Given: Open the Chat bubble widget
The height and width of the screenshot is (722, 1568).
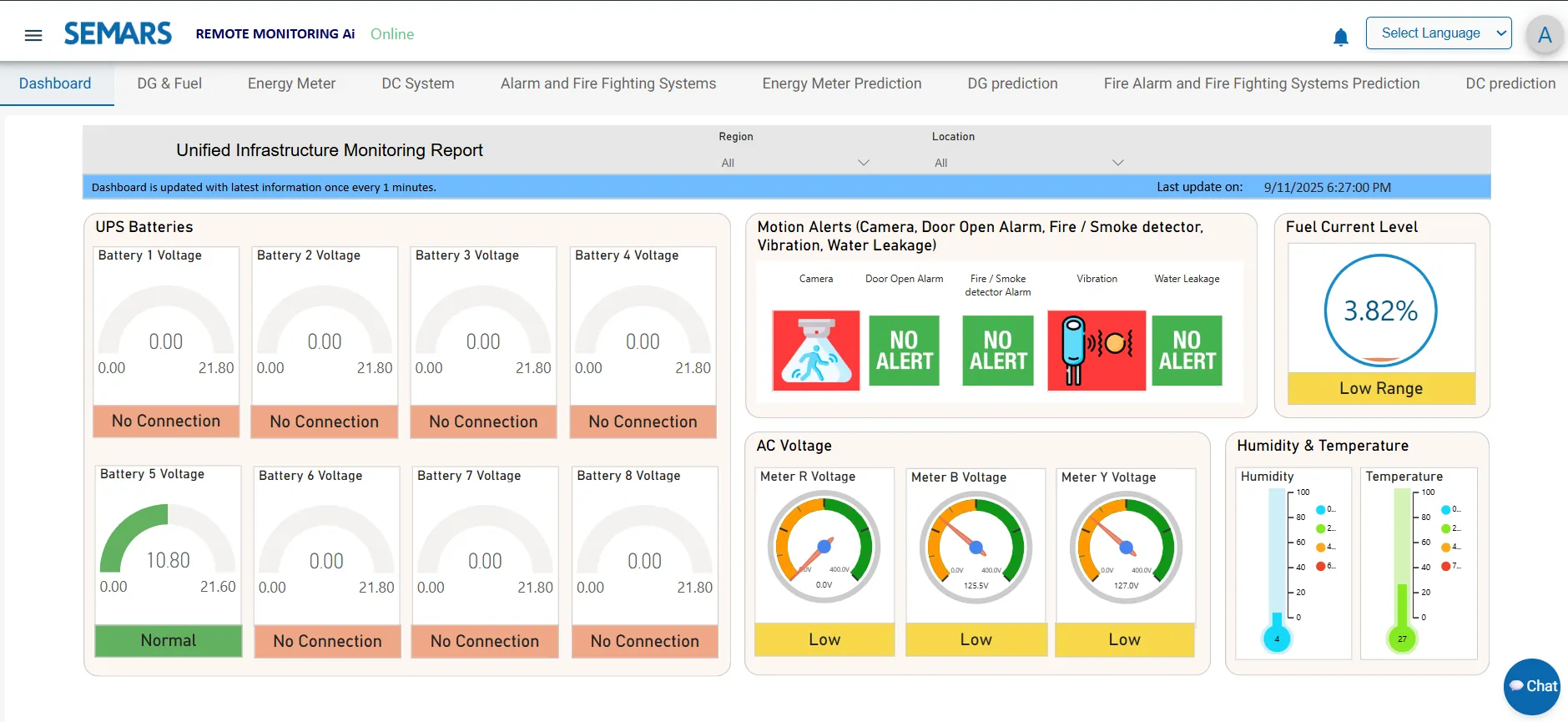Looking at the screenshot, I should tap(1532, 686).
